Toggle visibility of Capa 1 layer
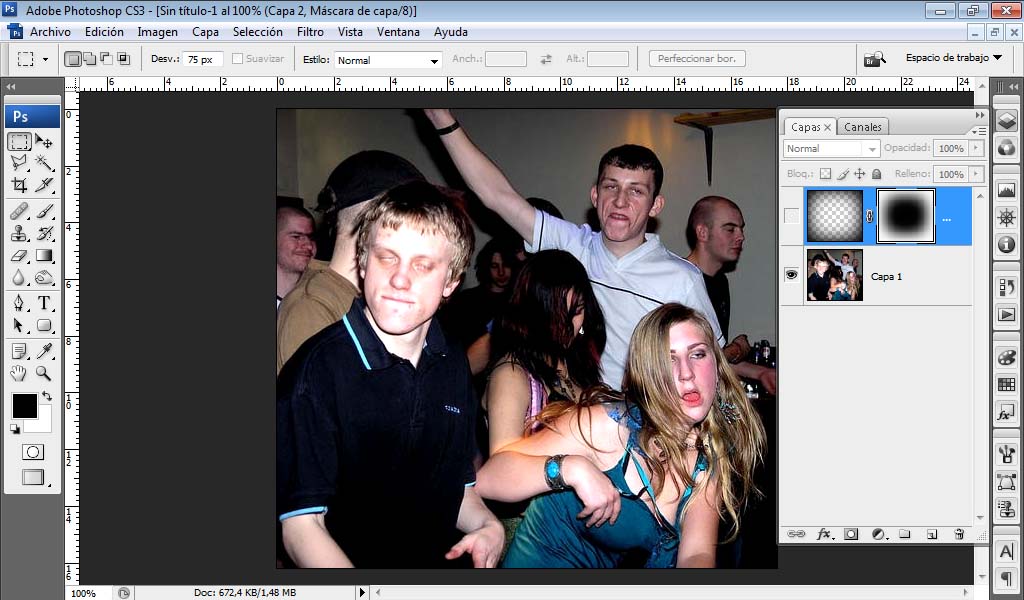This screenshot has width=1024, height=600. tap(792, 275)
